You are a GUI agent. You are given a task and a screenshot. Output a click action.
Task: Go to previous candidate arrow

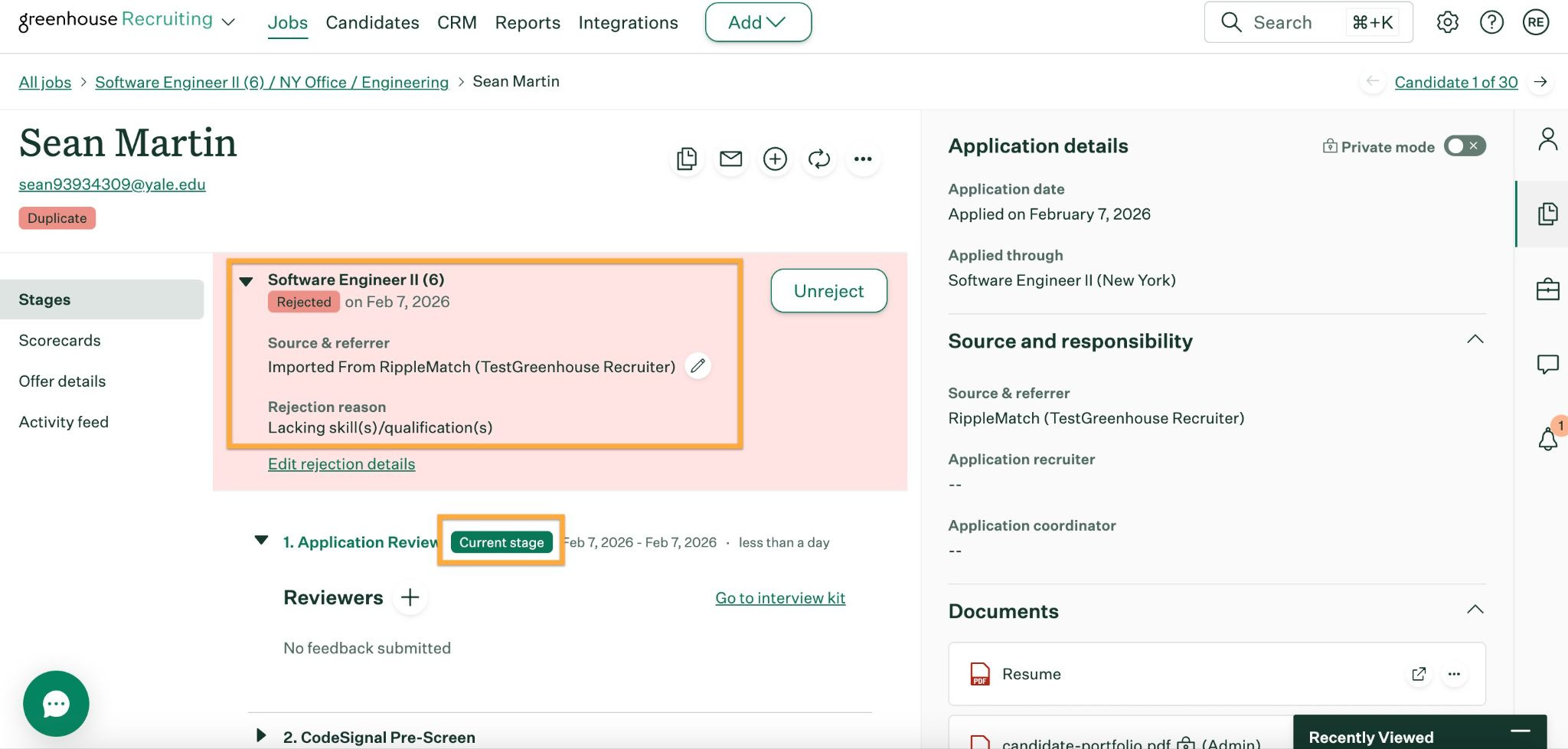click(x=1372, y=82)
